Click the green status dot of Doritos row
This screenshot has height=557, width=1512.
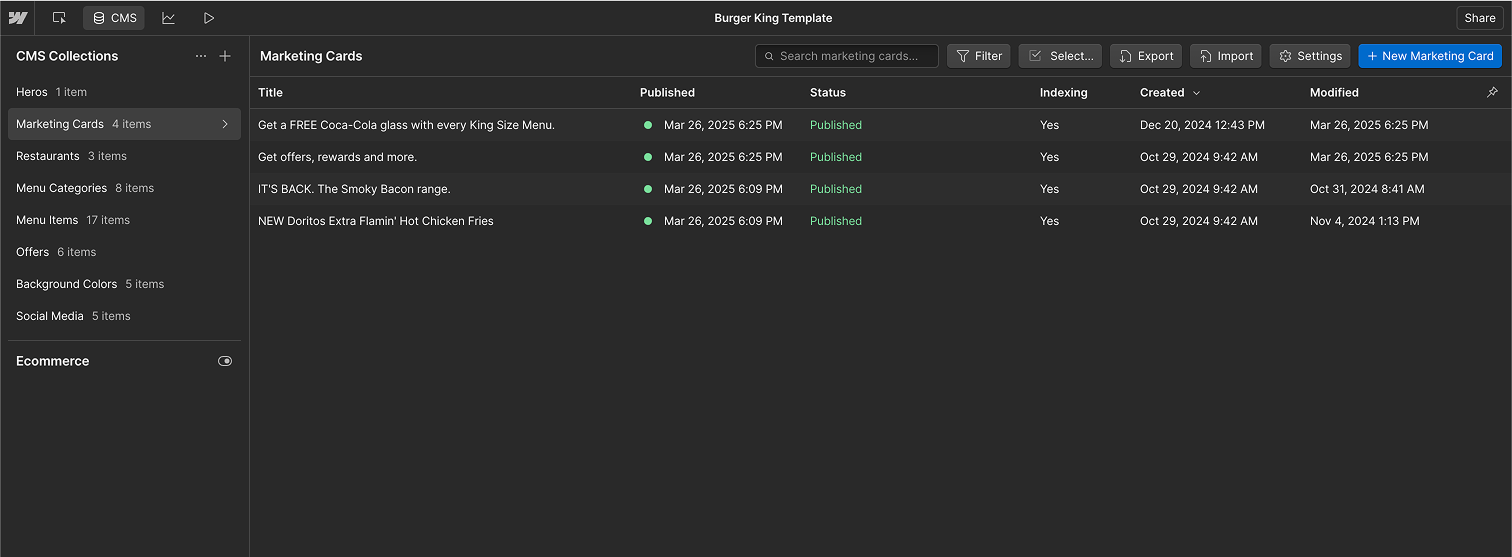pos(648,221)
